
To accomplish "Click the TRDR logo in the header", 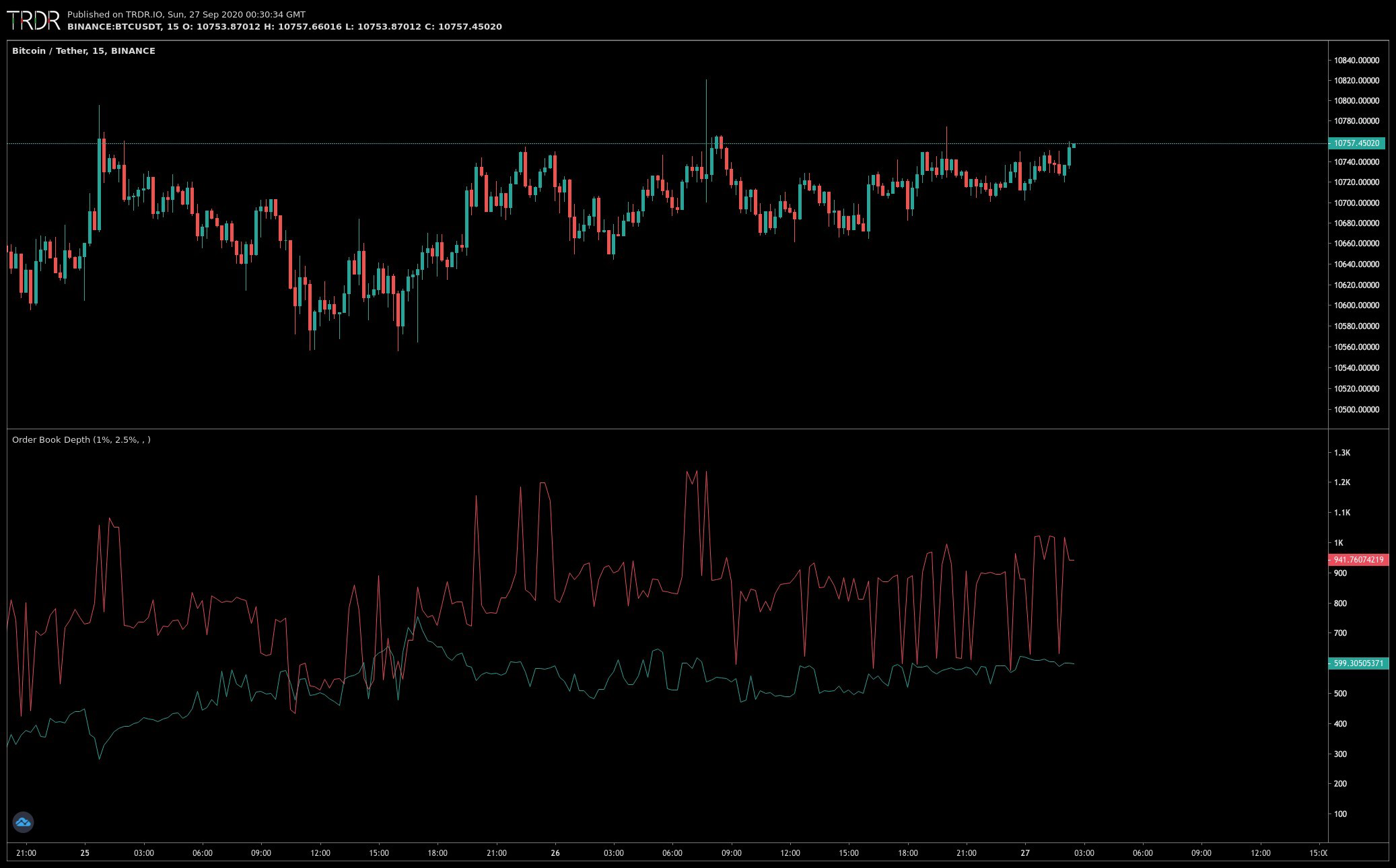I will tap(34, 20).
